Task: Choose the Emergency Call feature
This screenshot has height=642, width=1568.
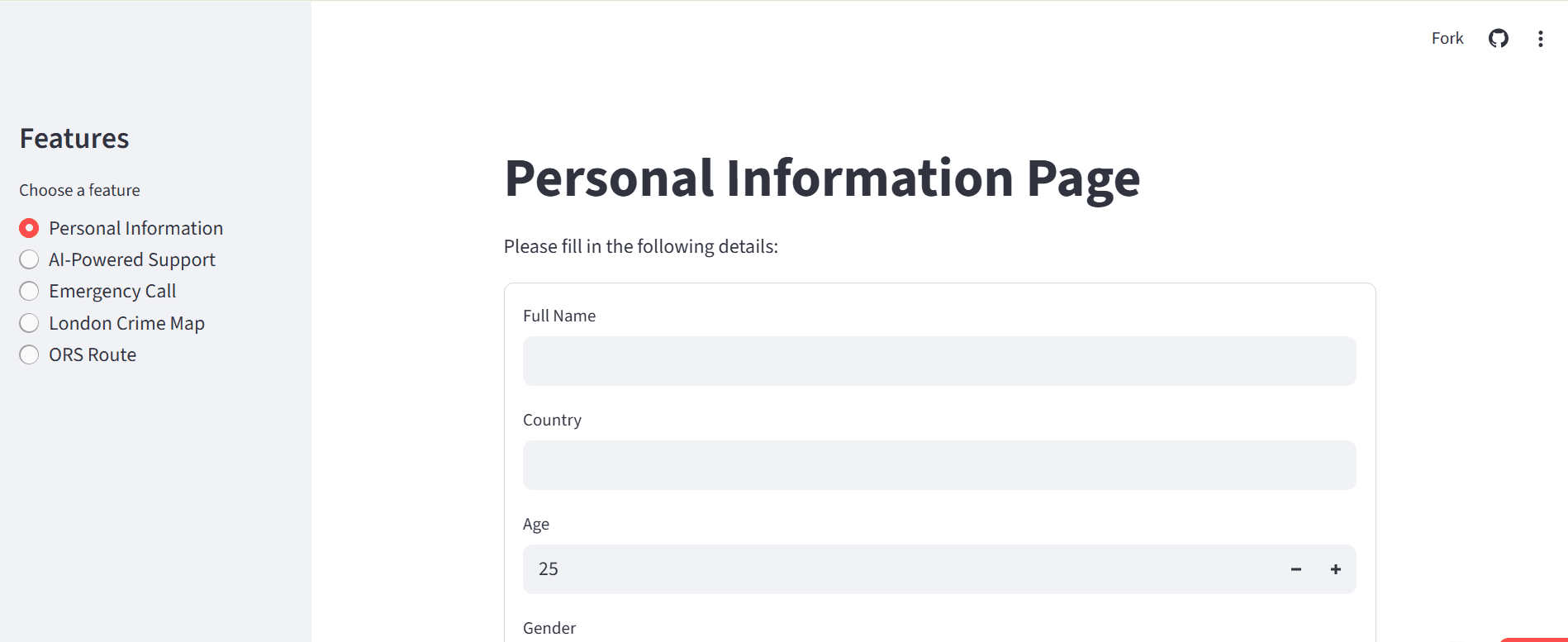Action: click(29, 291)
